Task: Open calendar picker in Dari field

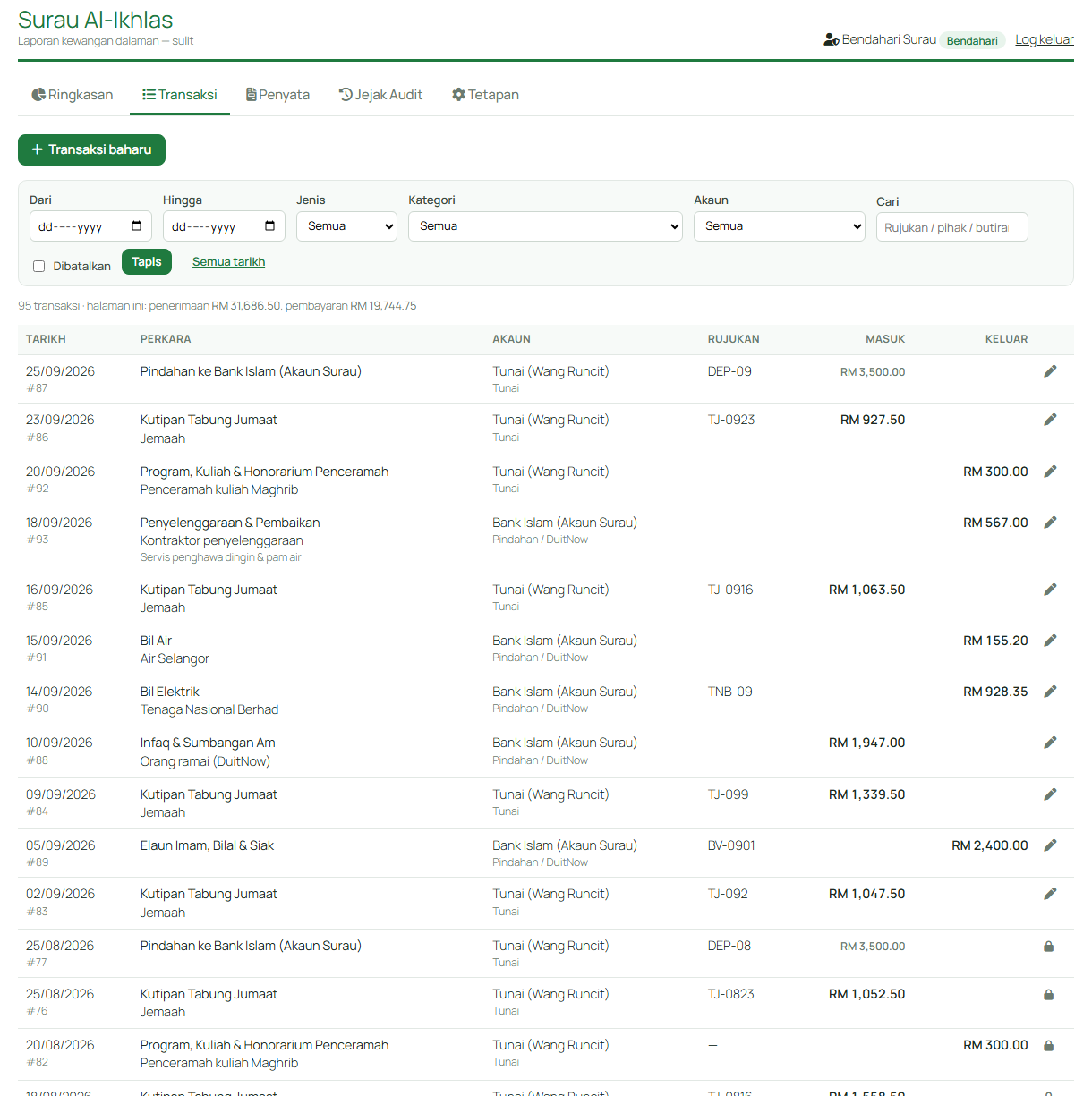Action: (136, 226)
